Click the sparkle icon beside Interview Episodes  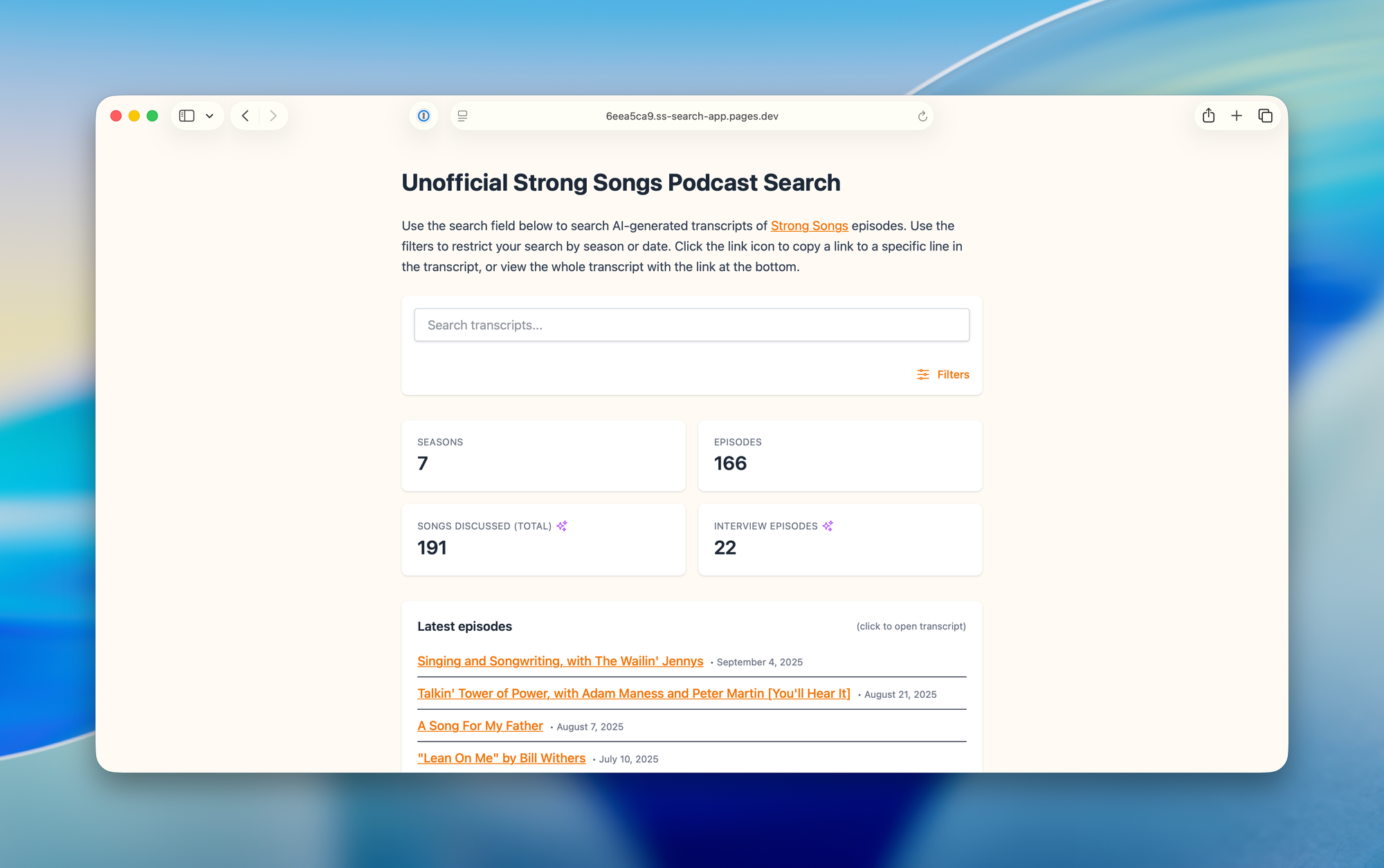click(828, 526)
